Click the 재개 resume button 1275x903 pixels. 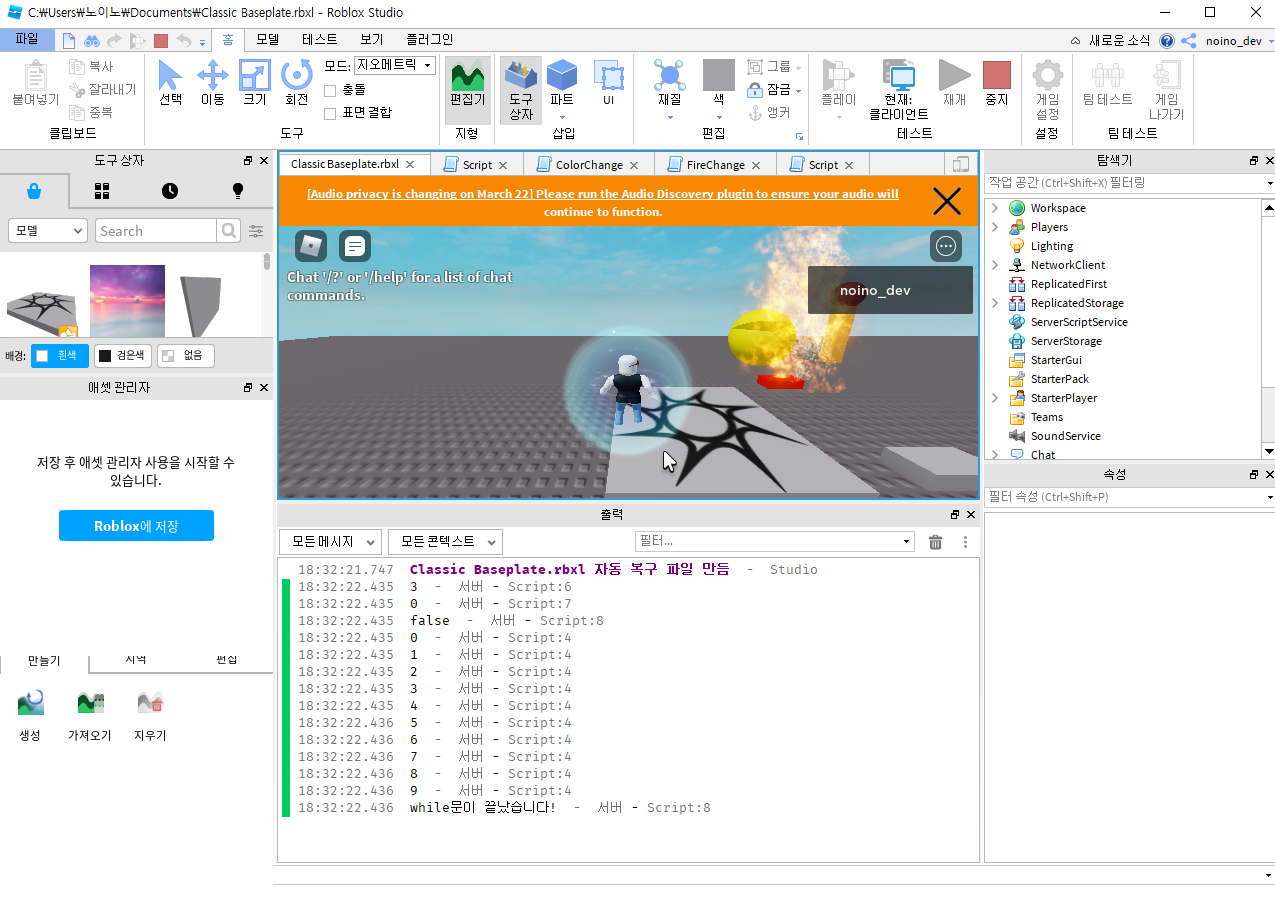[x=955, y=83]
